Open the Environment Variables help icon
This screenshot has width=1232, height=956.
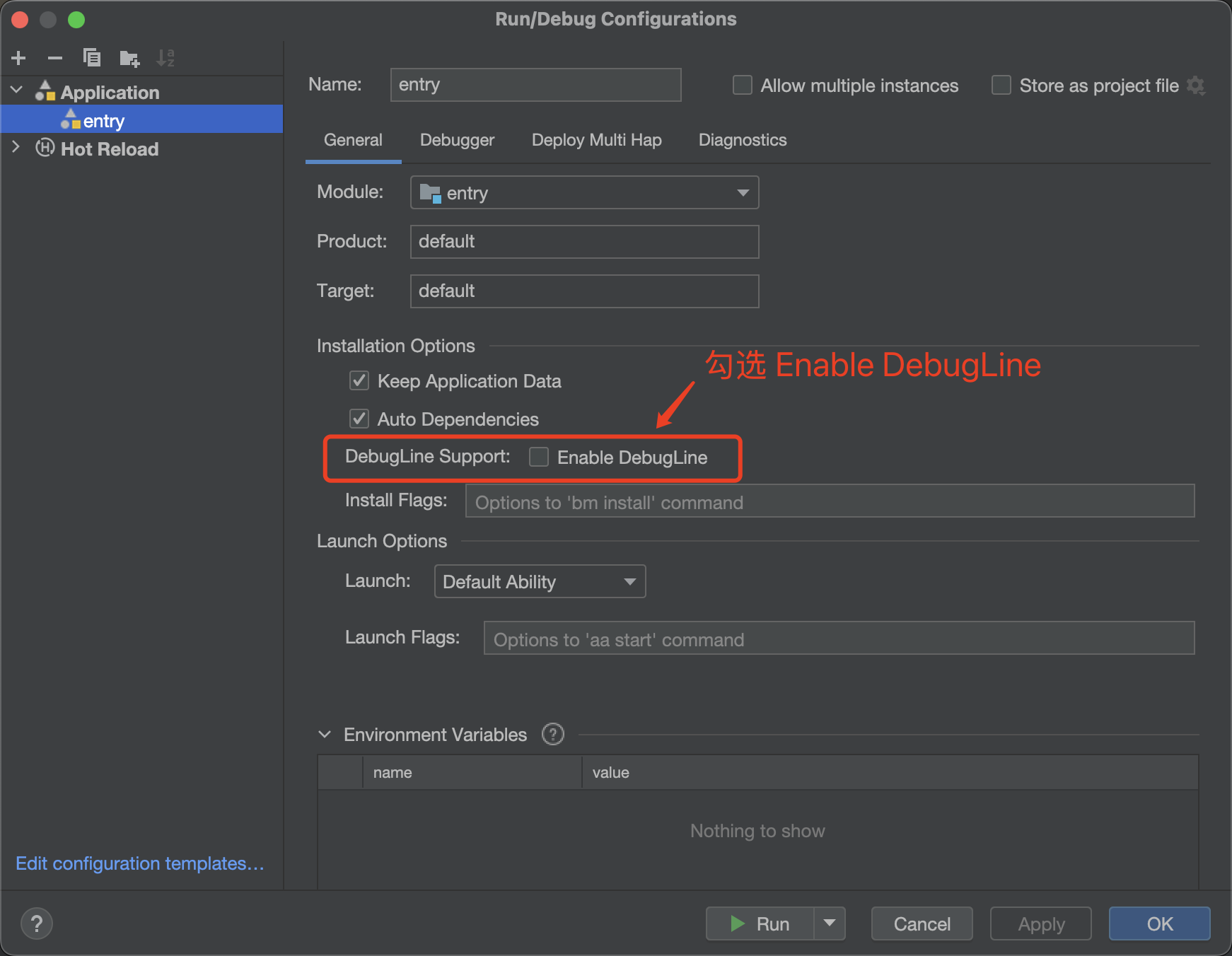coord(552,735)
